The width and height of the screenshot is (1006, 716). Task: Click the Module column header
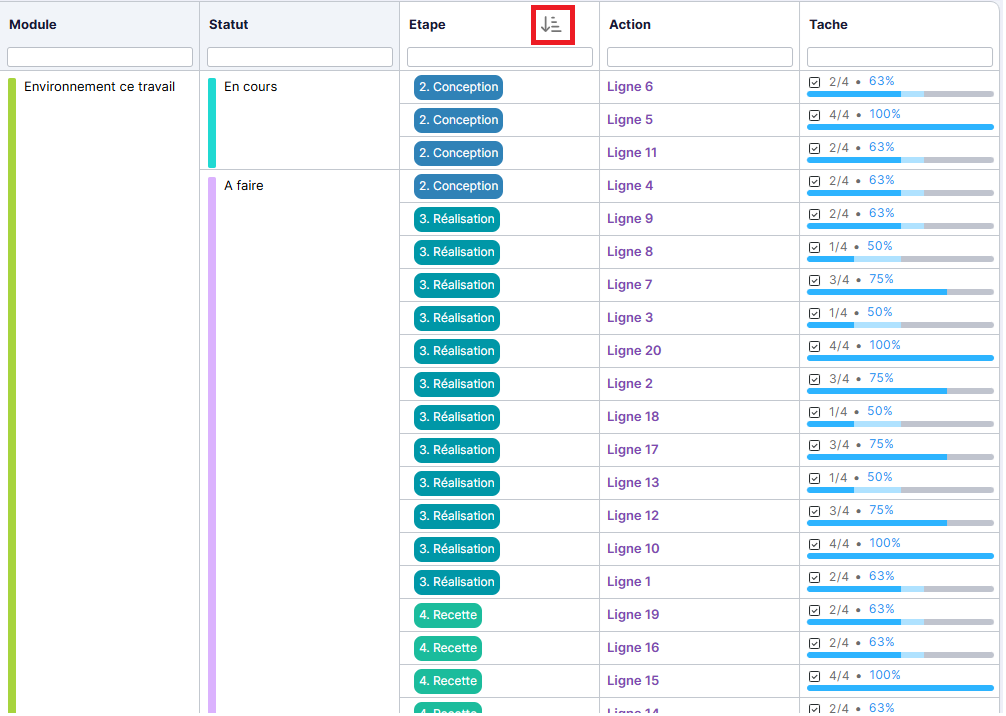33,25
